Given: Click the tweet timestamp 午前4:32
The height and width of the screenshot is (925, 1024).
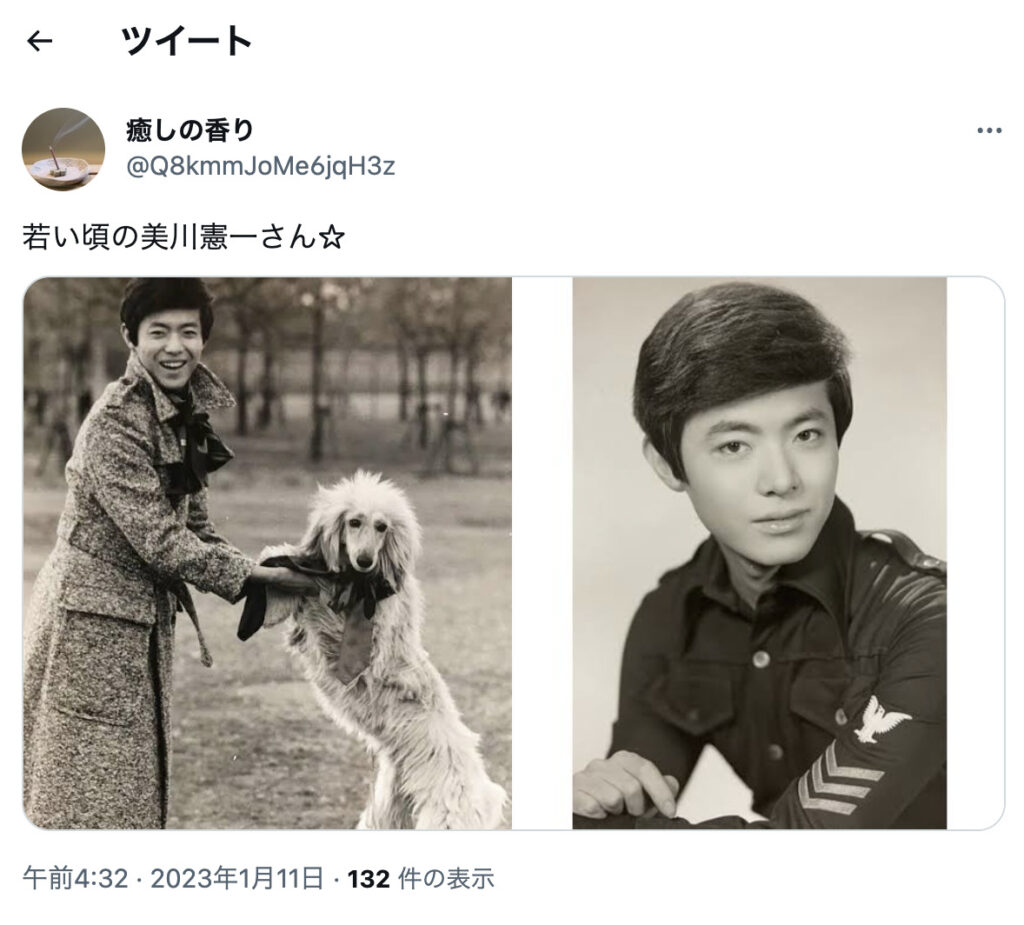Looking at the screenshot, I should [x=75, y=879].
